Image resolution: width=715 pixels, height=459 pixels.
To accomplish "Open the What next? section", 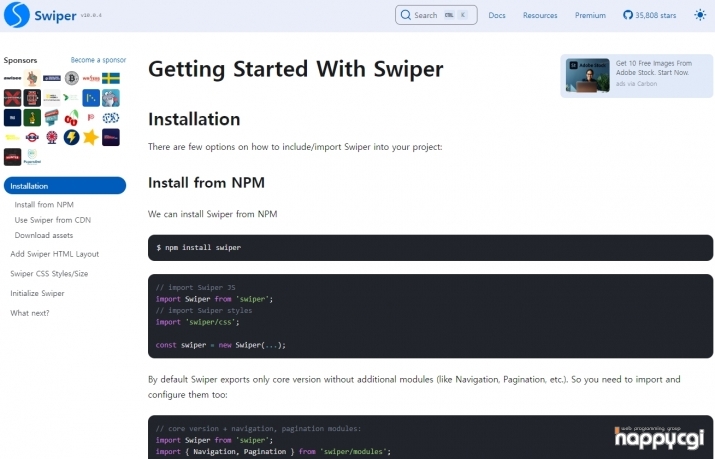I will (30, 313).
